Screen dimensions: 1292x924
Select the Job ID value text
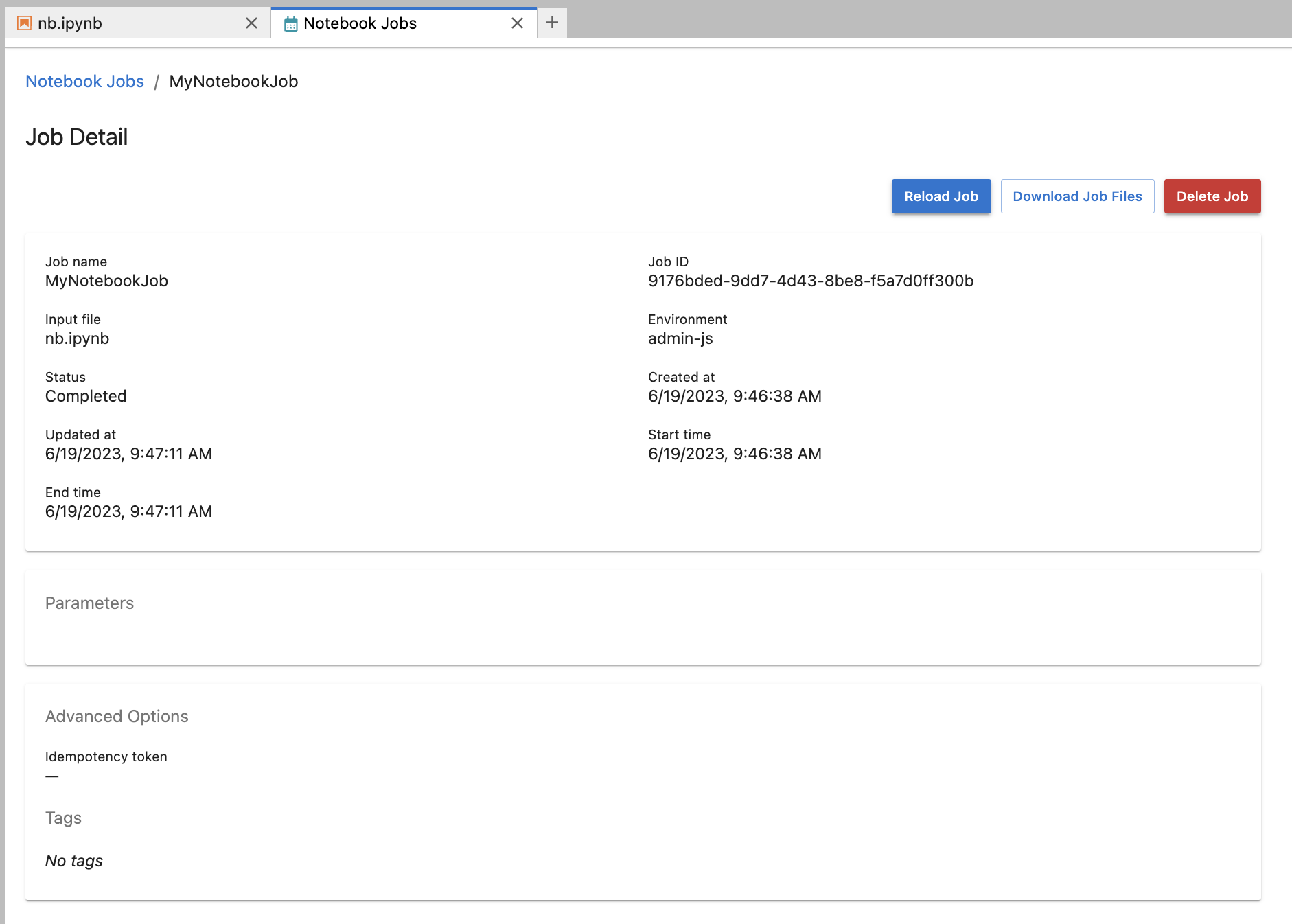pyautogui.click(x=810, y=281)
